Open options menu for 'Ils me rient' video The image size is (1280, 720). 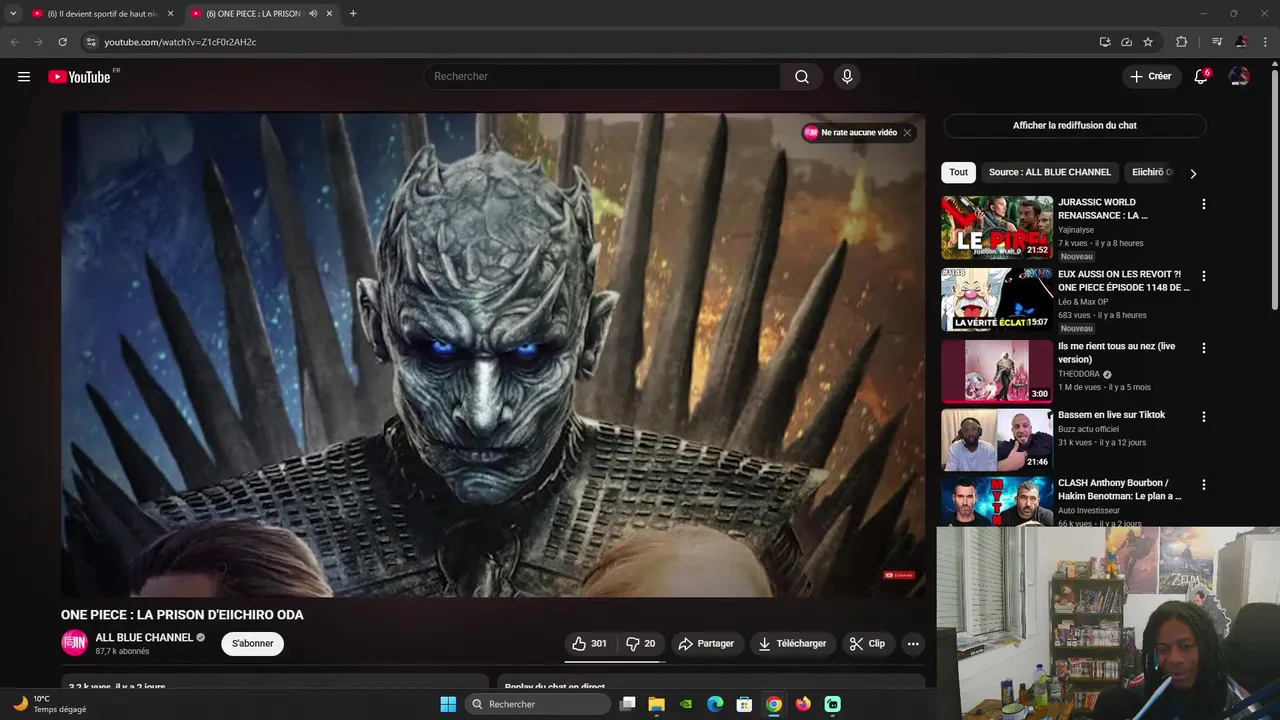point(1204,348)
